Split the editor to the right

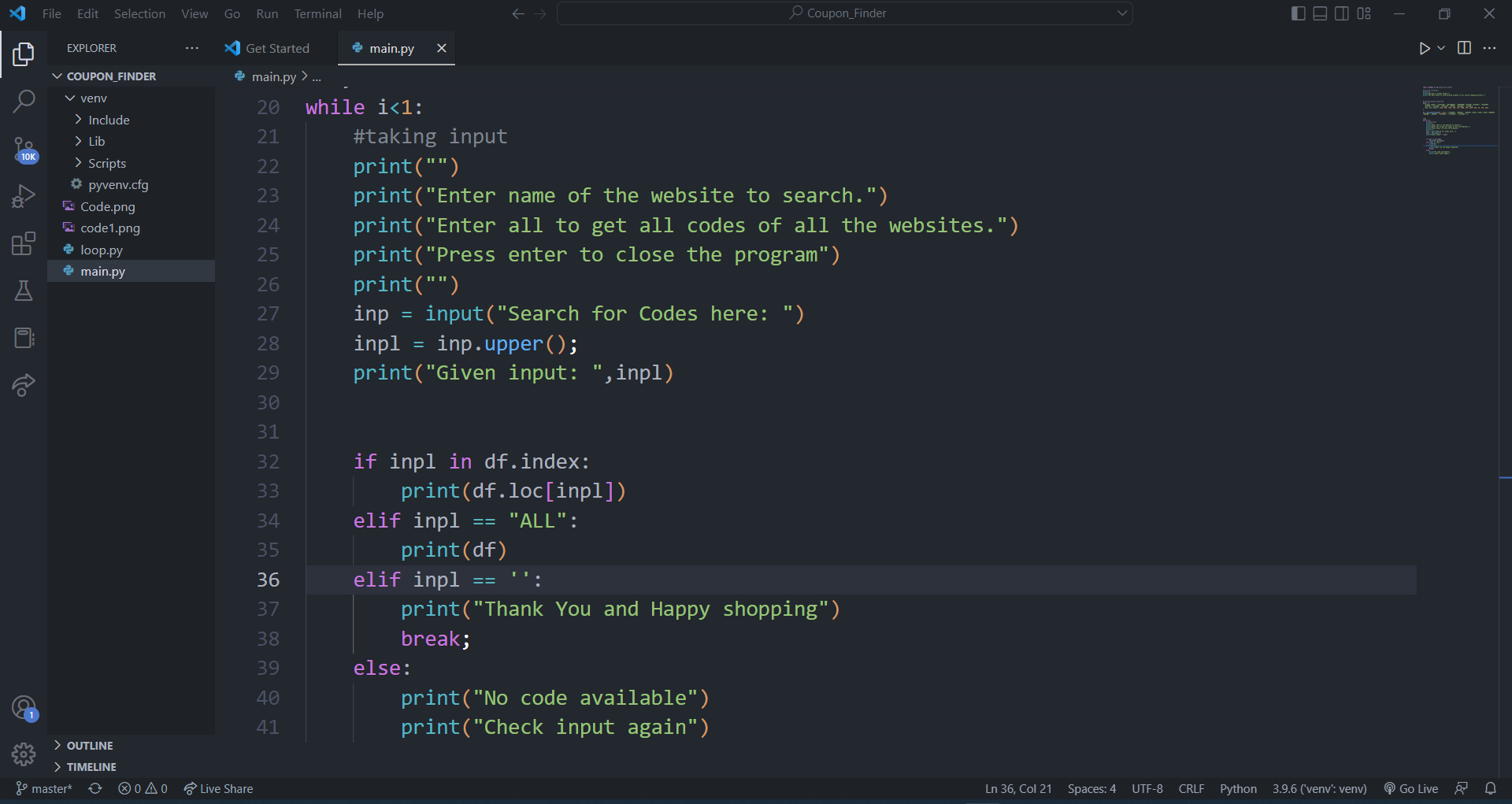(x=1464, y=48)
